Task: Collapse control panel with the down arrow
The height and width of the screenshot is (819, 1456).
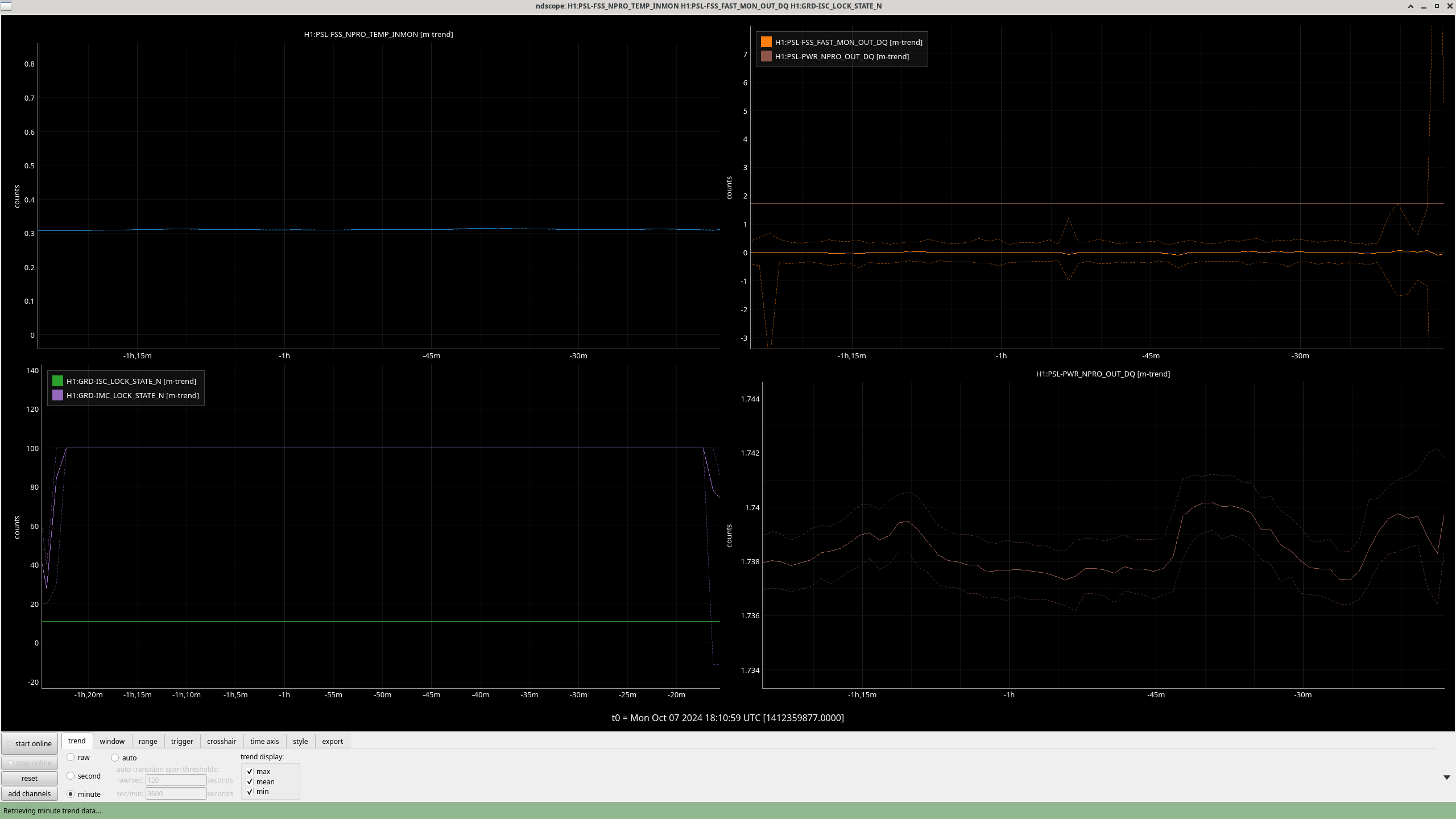Action: click(x=1446, y=777)
